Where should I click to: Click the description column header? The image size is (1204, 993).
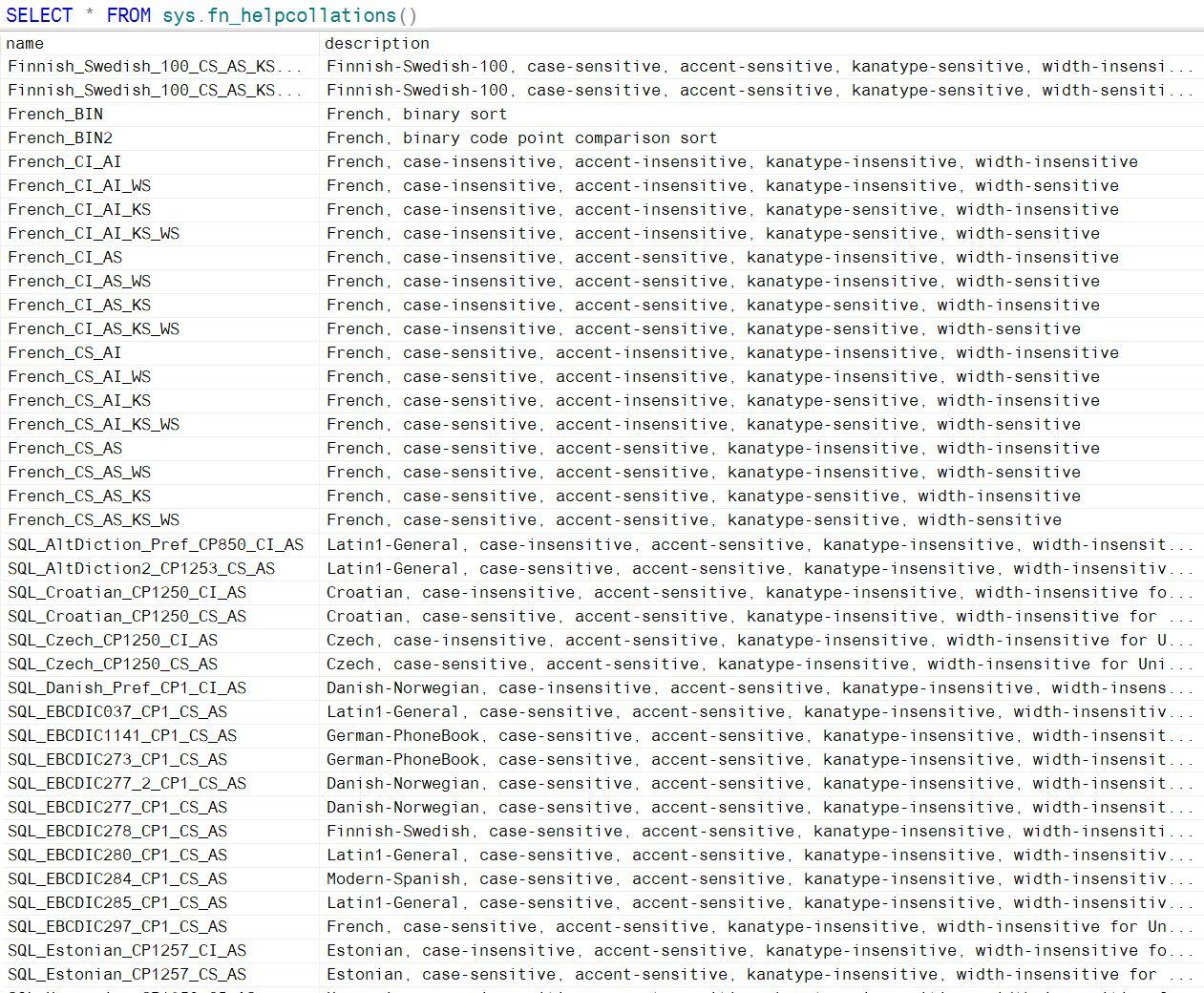(377, 43)
